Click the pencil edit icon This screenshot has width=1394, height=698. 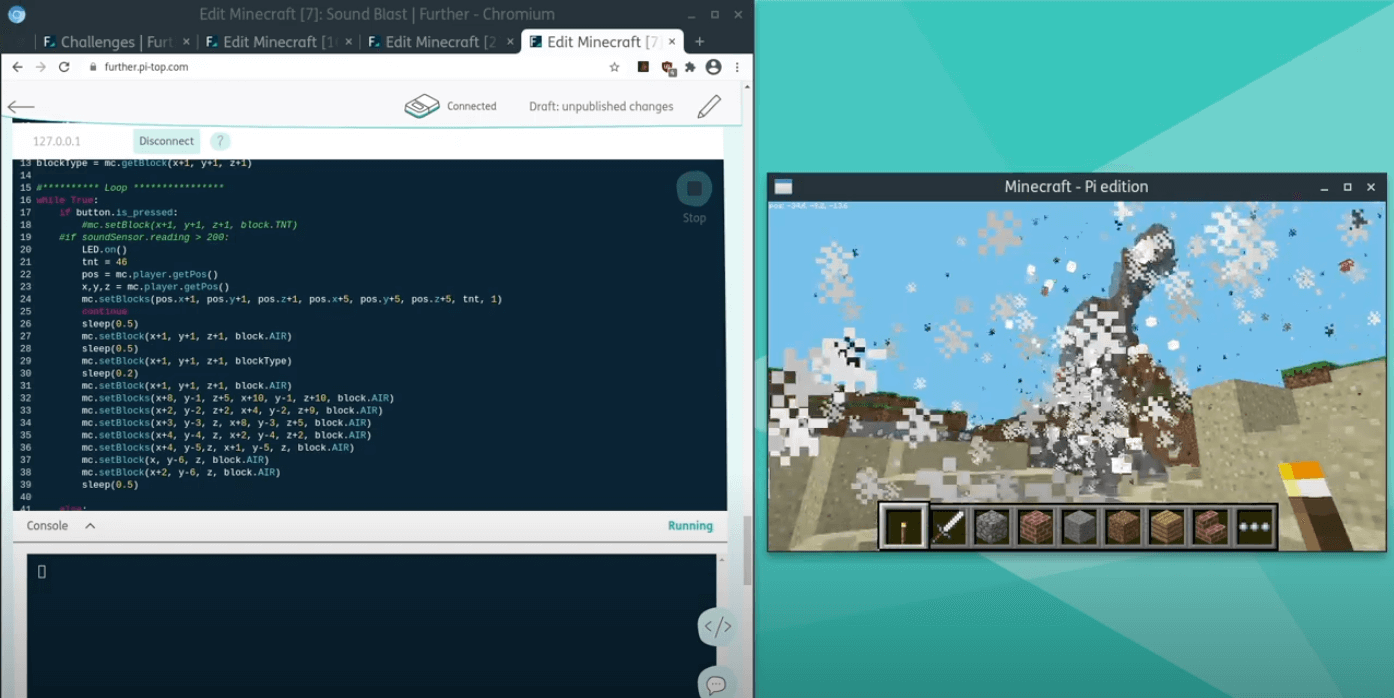[x=709, y=106]
